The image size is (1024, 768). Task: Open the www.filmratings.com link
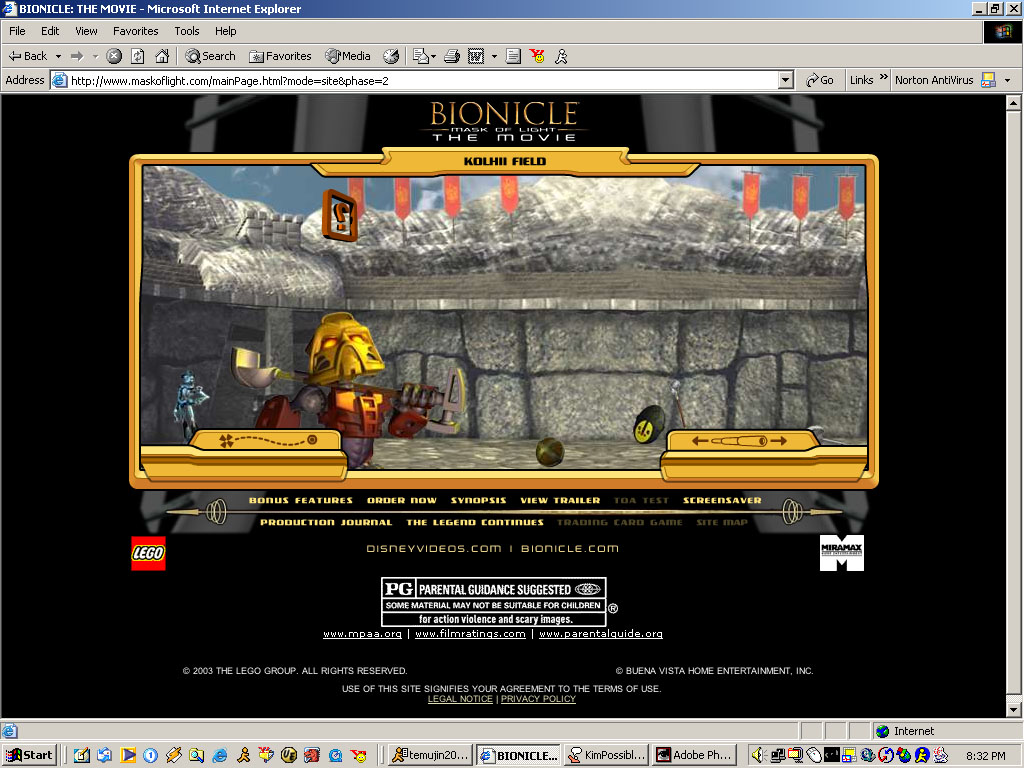click(470, 633)
